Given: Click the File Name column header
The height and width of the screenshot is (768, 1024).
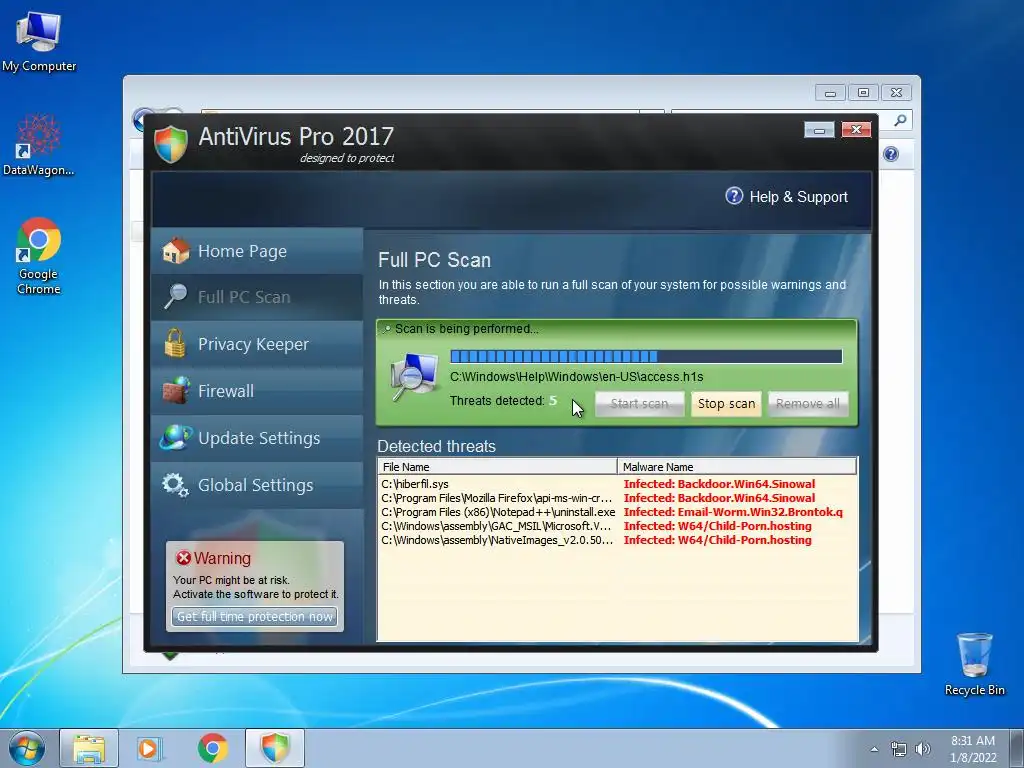Looking at the screenshot, I should [x=498, y=466].
